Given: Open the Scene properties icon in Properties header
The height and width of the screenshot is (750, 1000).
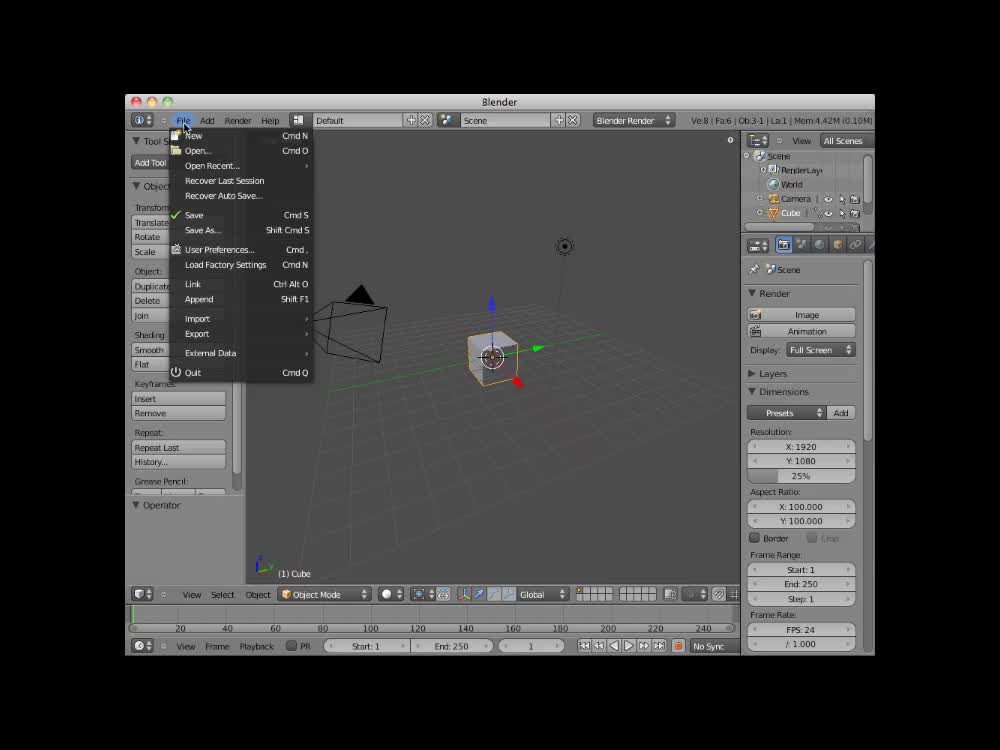Looking at the screenshot, I should tap(801, 244).
